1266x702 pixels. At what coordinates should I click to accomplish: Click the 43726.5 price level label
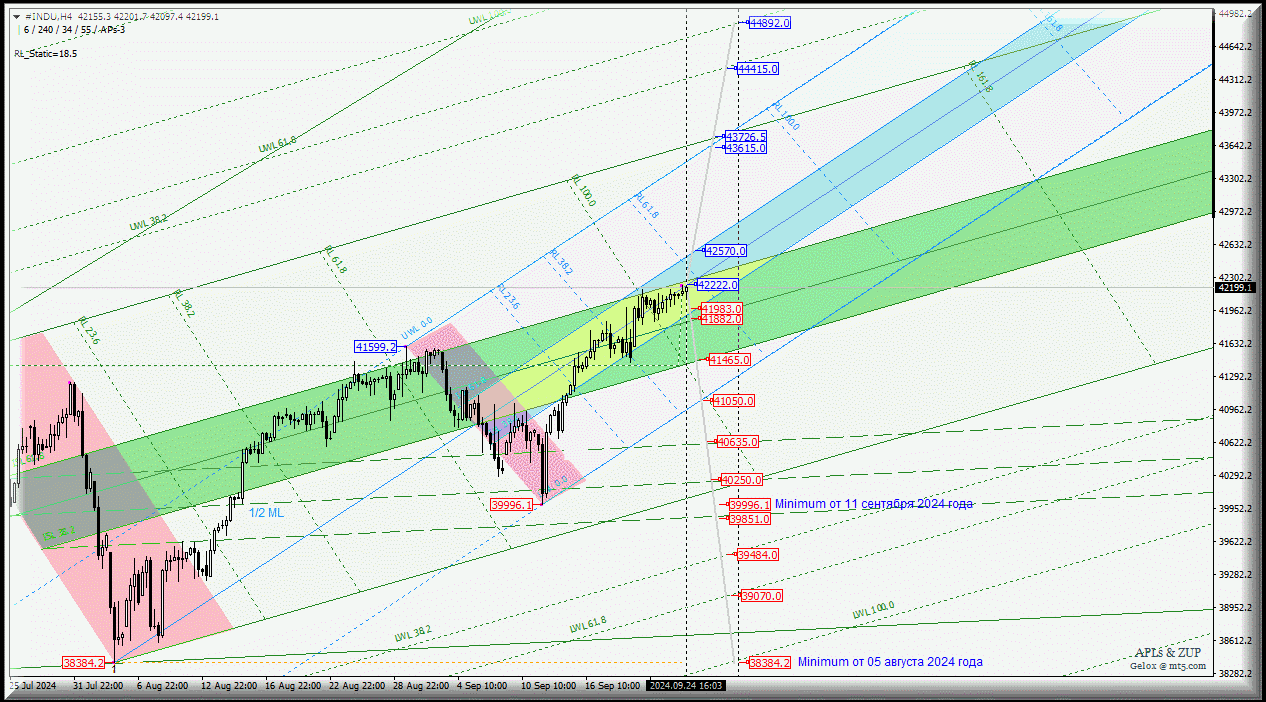(x=745, y=137)
